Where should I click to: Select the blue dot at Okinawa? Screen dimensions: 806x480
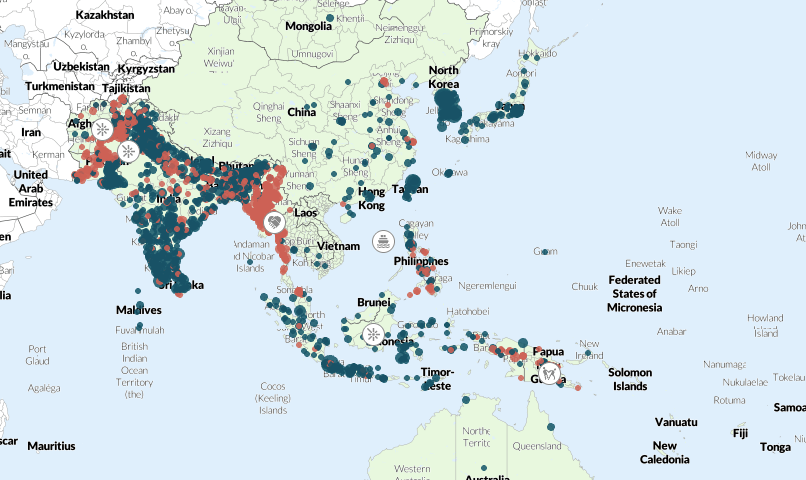(448, 172)
